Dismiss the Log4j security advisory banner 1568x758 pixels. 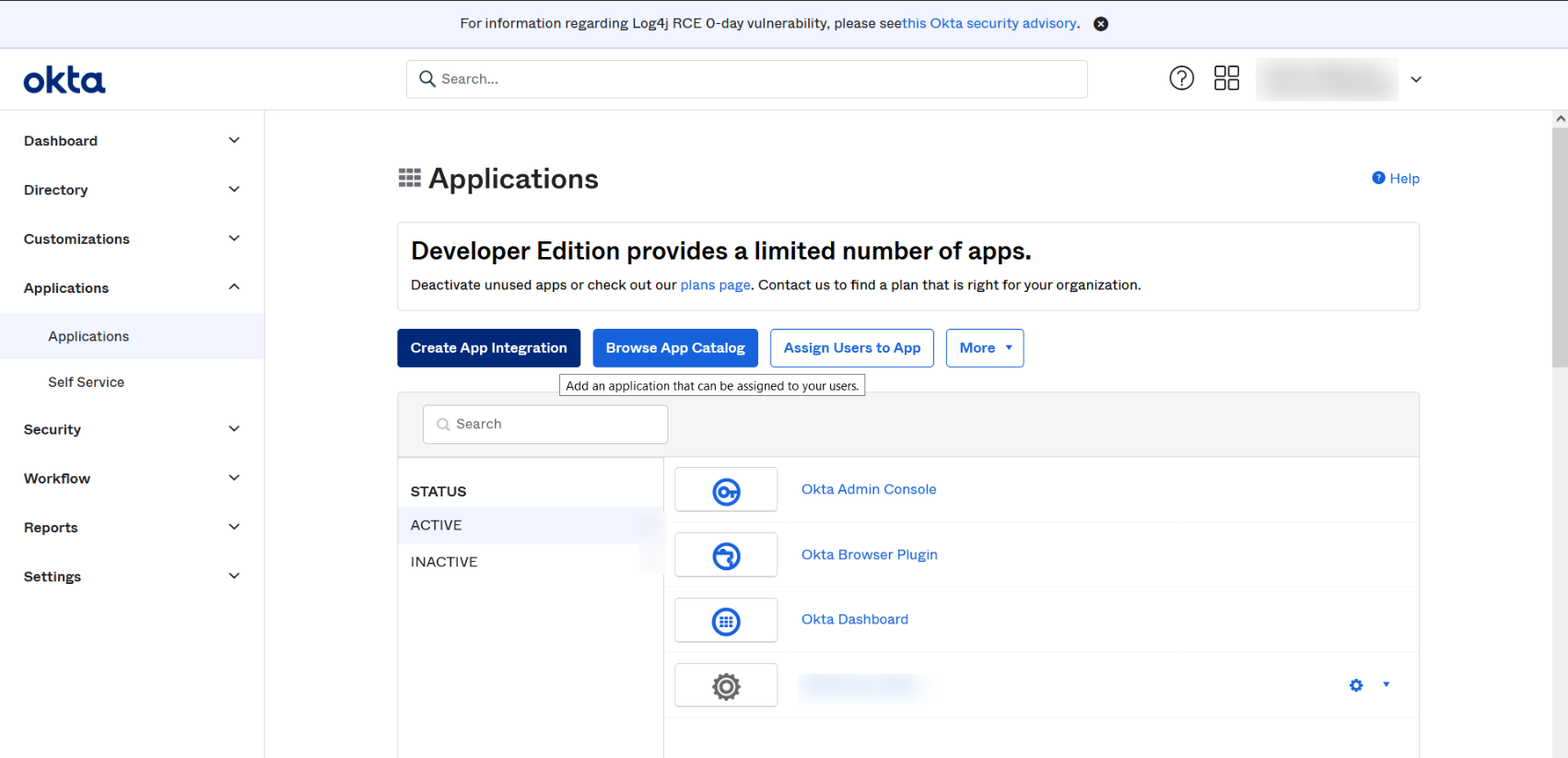point(1100,24)
